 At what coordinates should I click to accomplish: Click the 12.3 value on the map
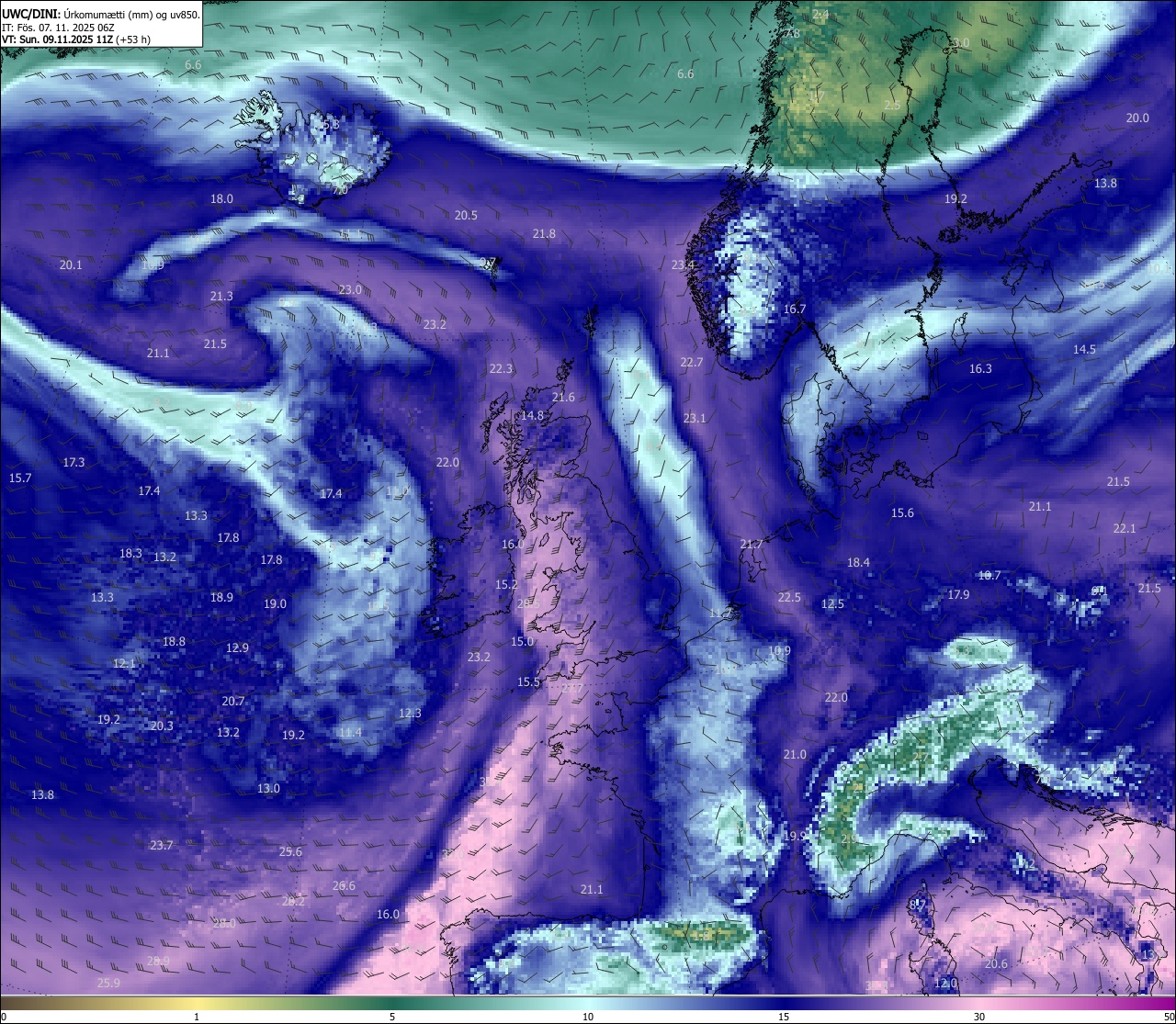pyautogui.click(x=410, y=713)
